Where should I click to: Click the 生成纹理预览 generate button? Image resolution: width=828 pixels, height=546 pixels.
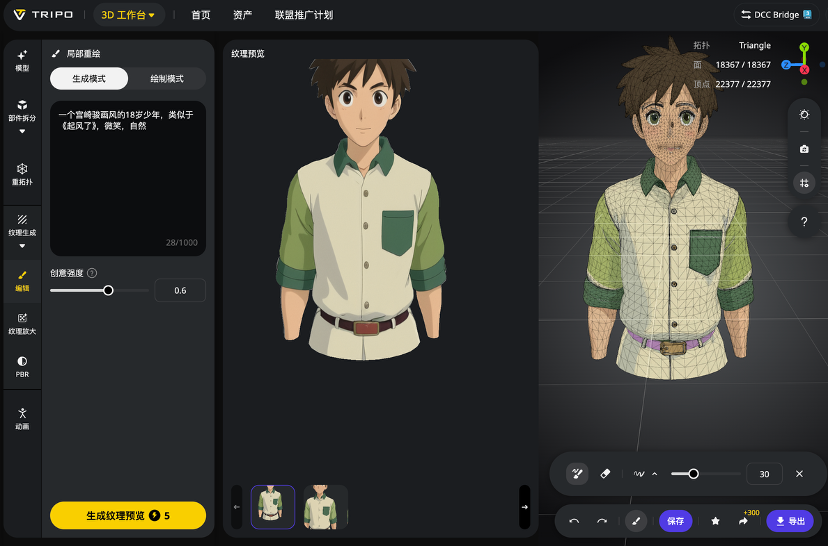(x=128, y=516)
